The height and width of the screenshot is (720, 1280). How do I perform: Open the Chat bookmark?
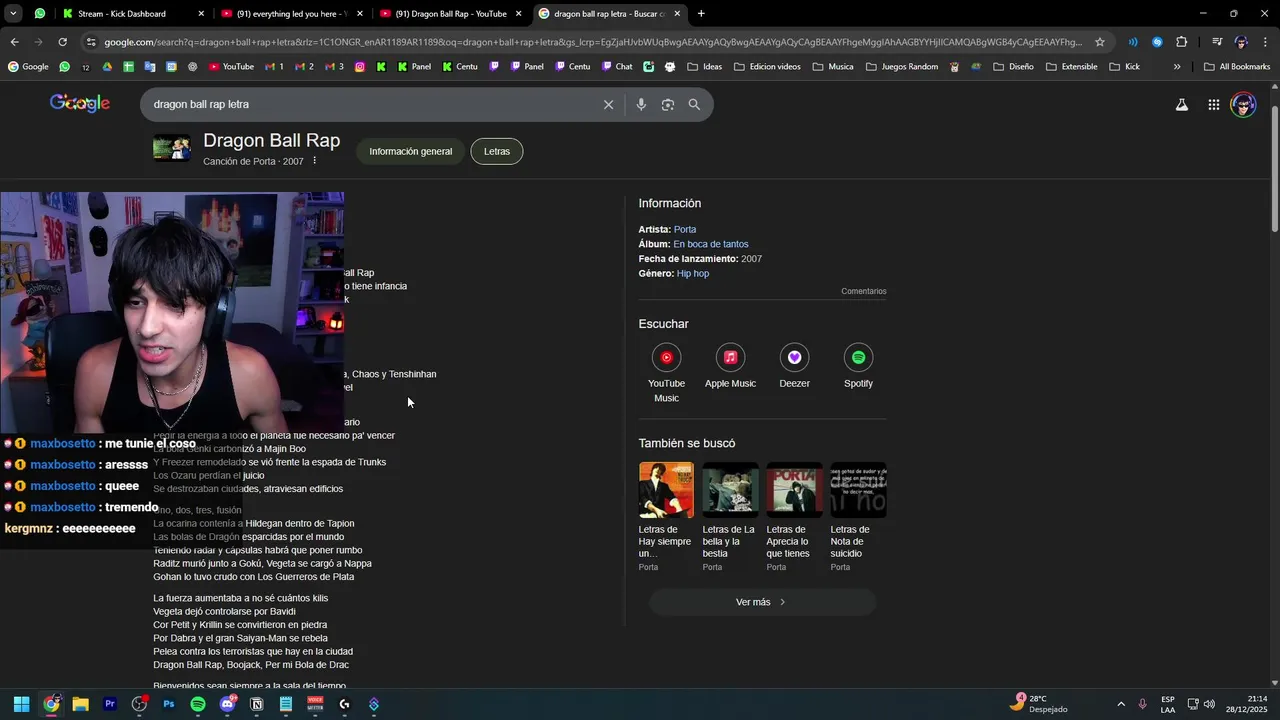tap(616, 67)
